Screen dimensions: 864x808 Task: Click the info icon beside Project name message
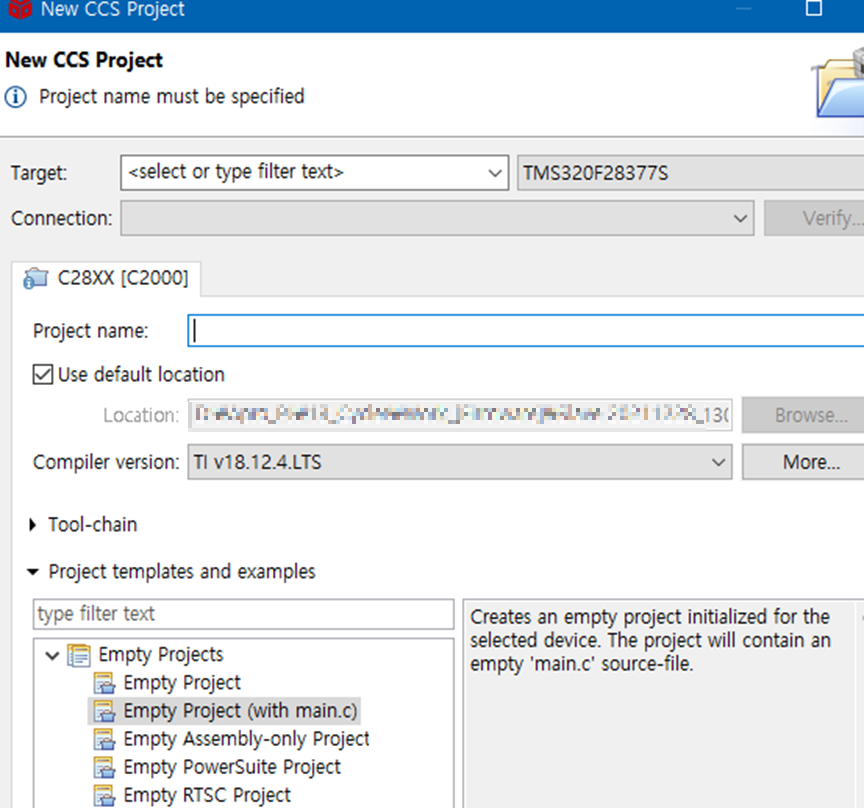15,97
